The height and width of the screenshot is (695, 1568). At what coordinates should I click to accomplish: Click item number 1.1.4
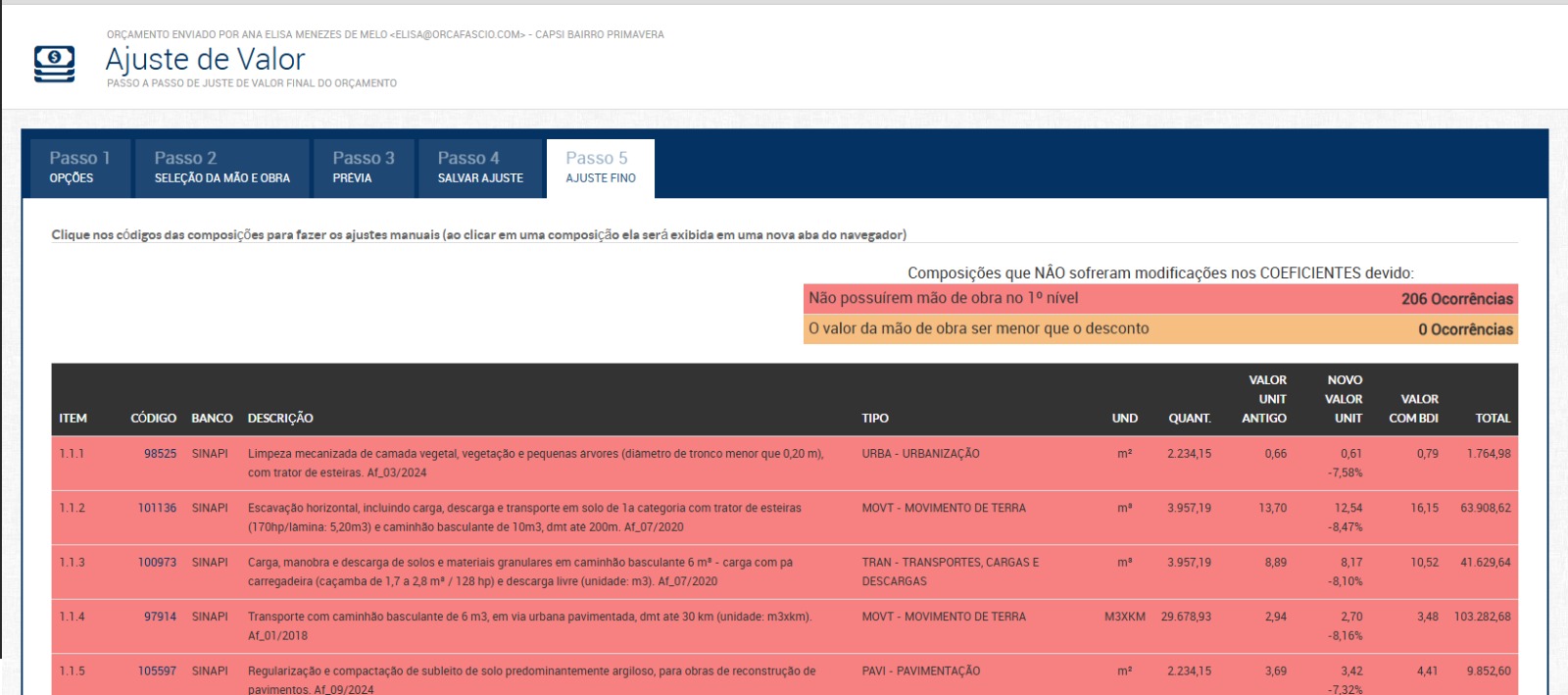point(72,617)
